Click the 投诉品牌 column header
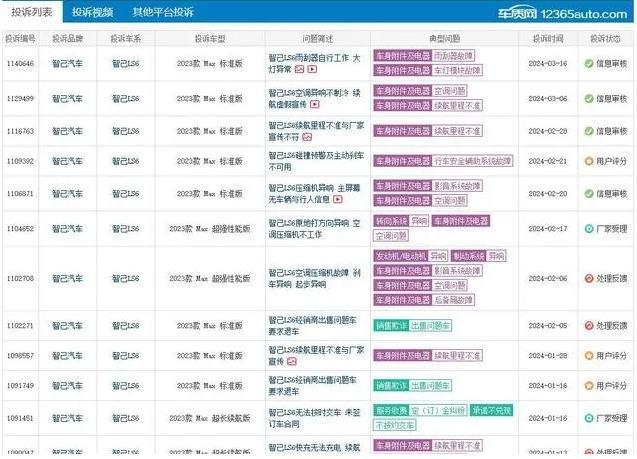Image resolution: width=637 pixels, height=459 pixels. pos(67,39)
